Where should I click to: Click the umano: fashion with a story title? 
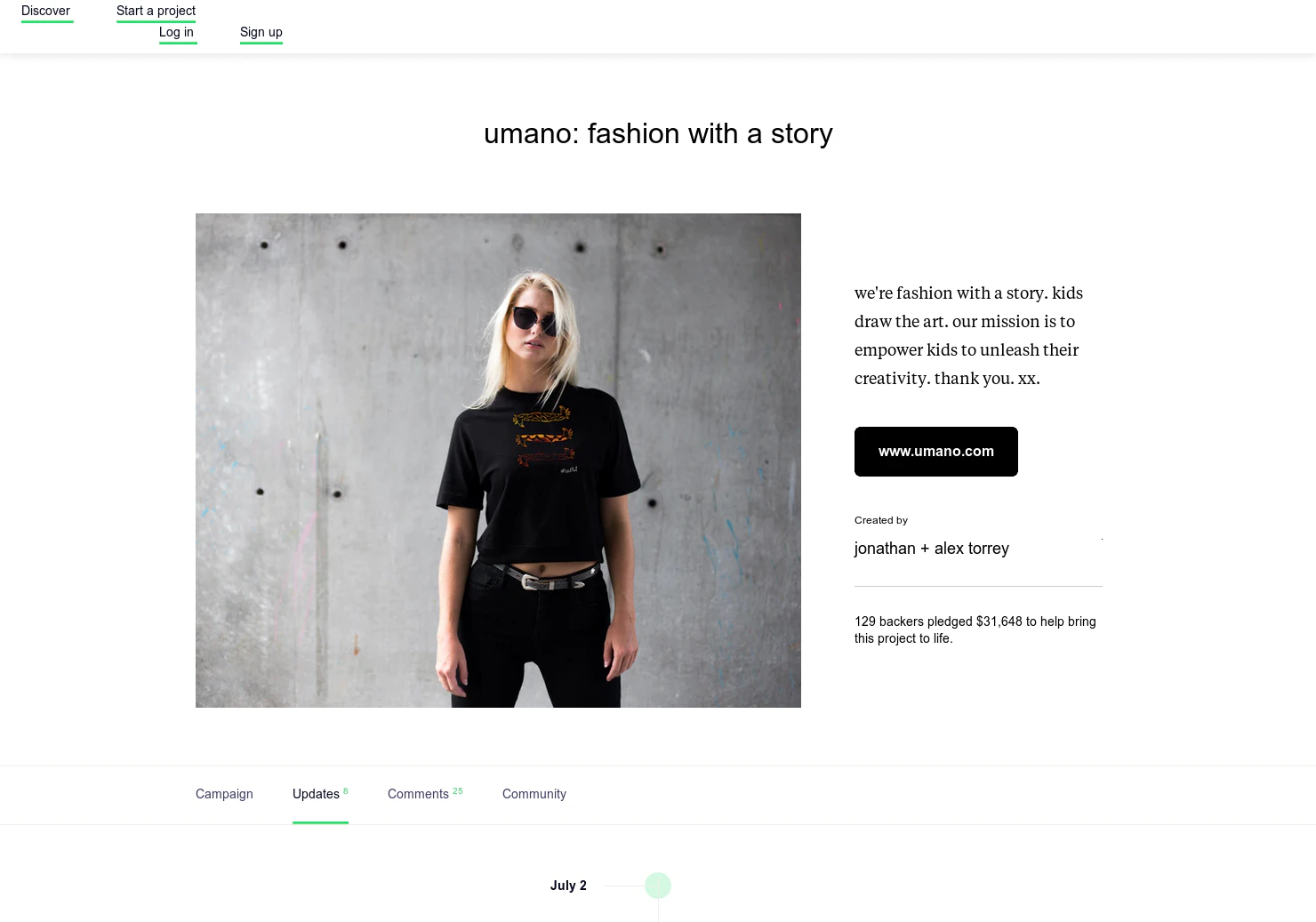pos(658,133)
